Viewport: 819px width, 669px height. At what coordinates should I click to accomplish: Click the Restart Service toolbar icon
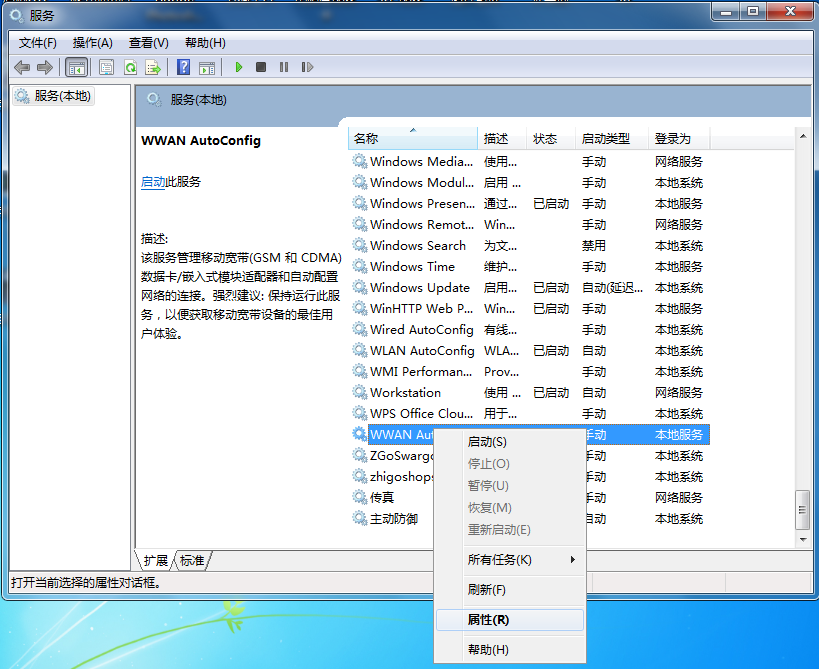307,67
